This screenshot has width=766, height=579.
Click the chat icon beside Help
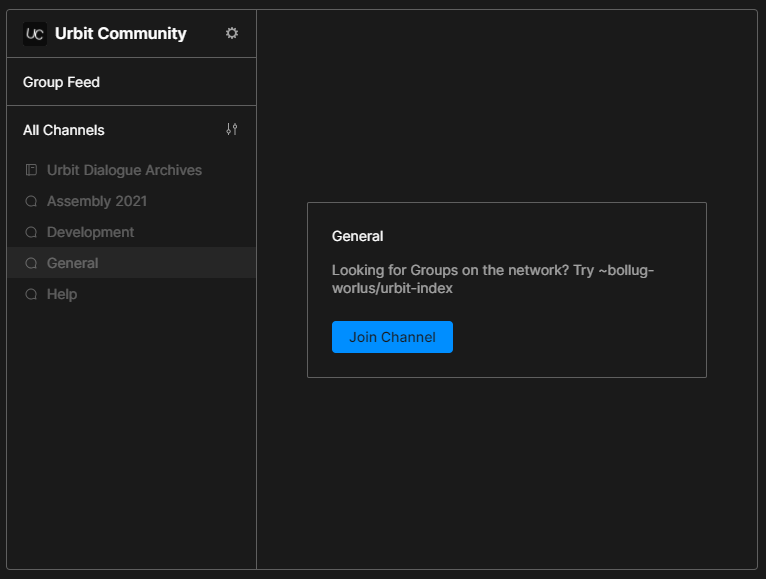[31, 294]
